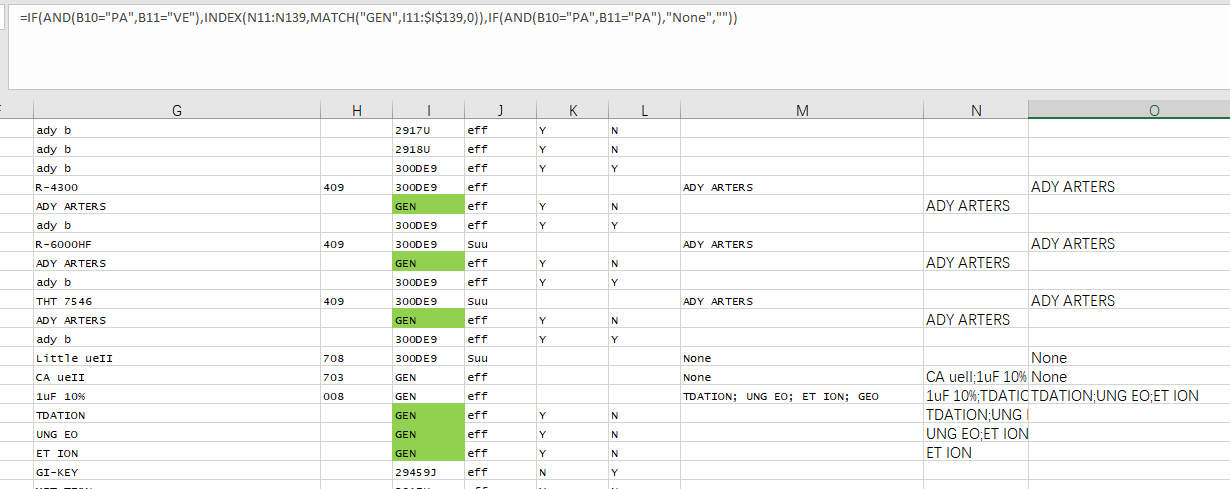
Task: Click green GEN cell in the ET ION row
Action: tap(429, 453)
